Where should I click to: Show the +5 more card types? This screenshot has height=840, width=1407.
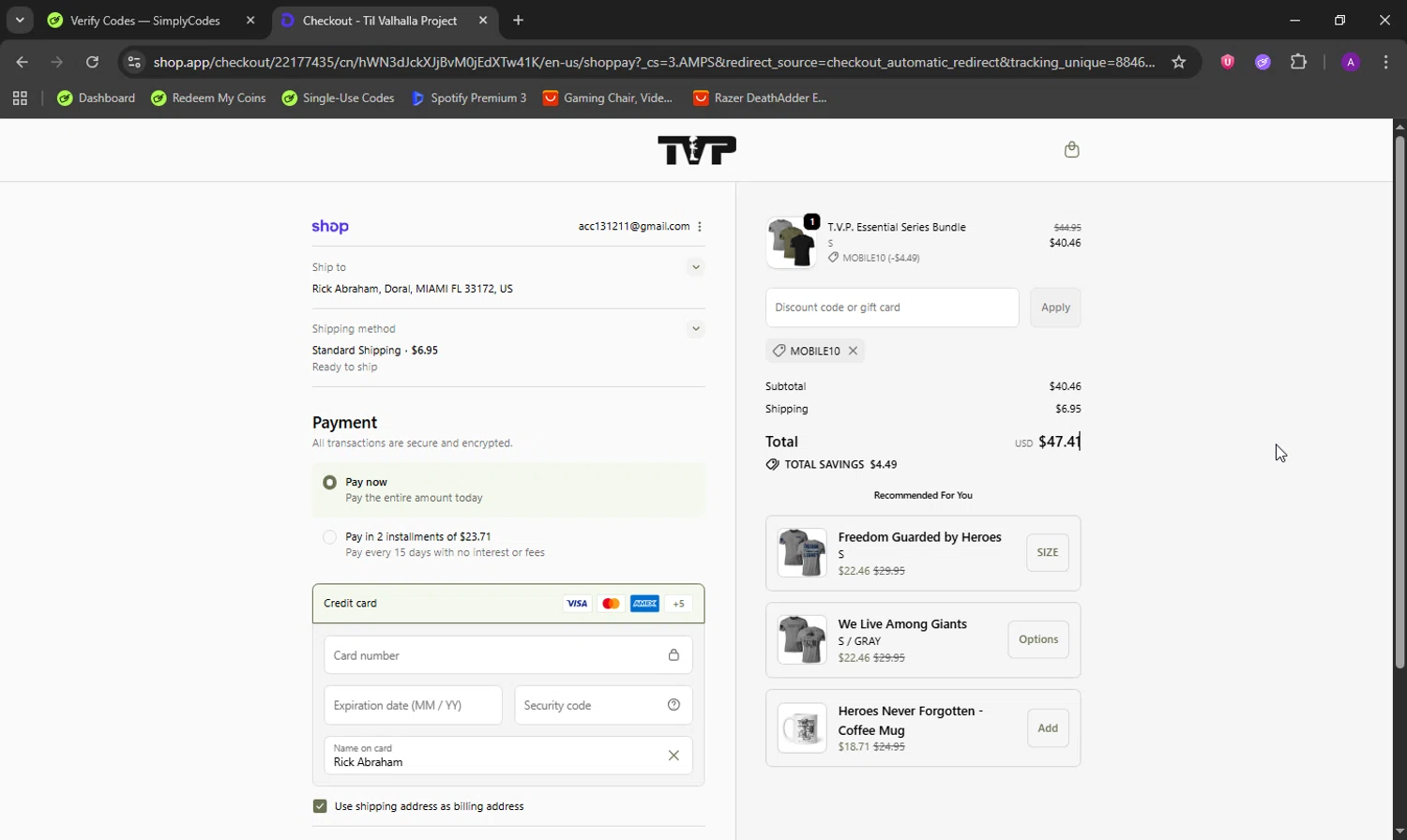(x=678, y=604)
